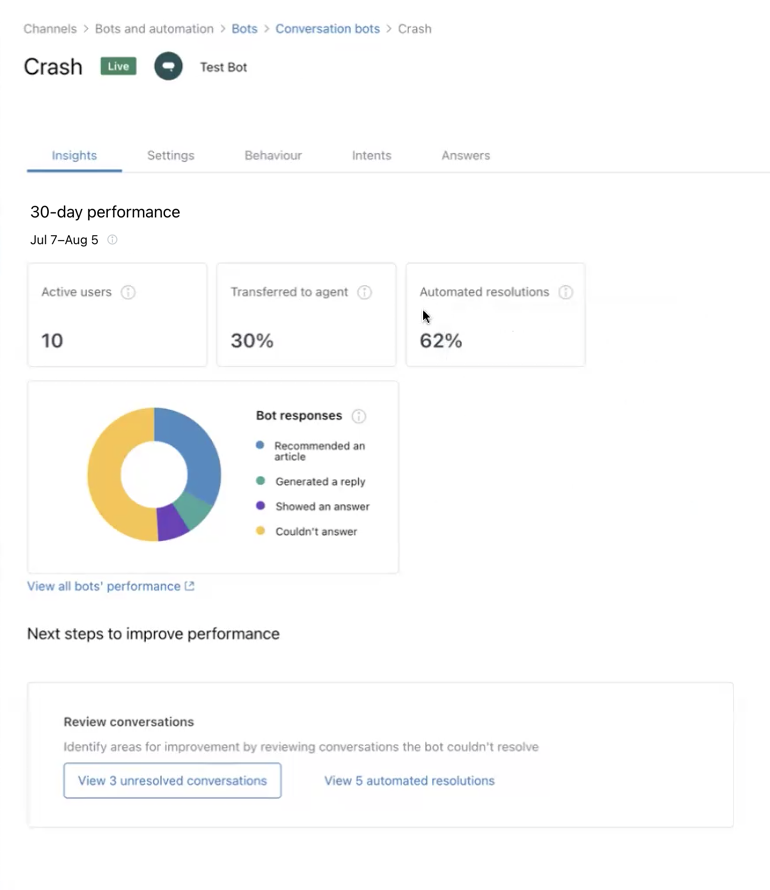Image resolution: width=770 pixels, height=890 pixels.
Task: Click the green Live status badge
Action: click(119, 66)
